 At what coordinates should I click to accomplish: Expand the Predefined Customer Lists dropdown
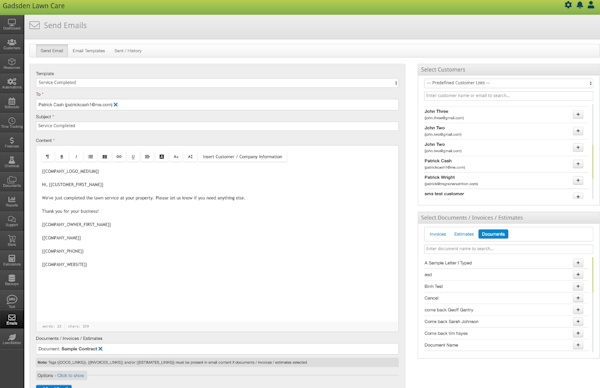click(x=509, y=83)
